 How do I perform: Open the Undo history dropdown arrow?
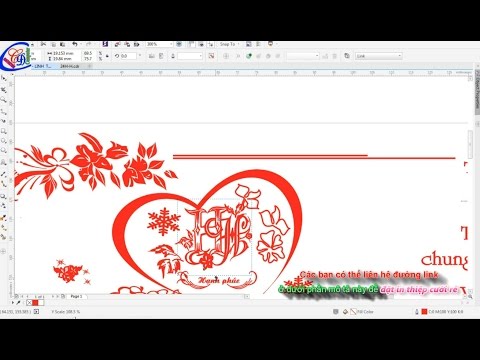(x=81, y=44)
